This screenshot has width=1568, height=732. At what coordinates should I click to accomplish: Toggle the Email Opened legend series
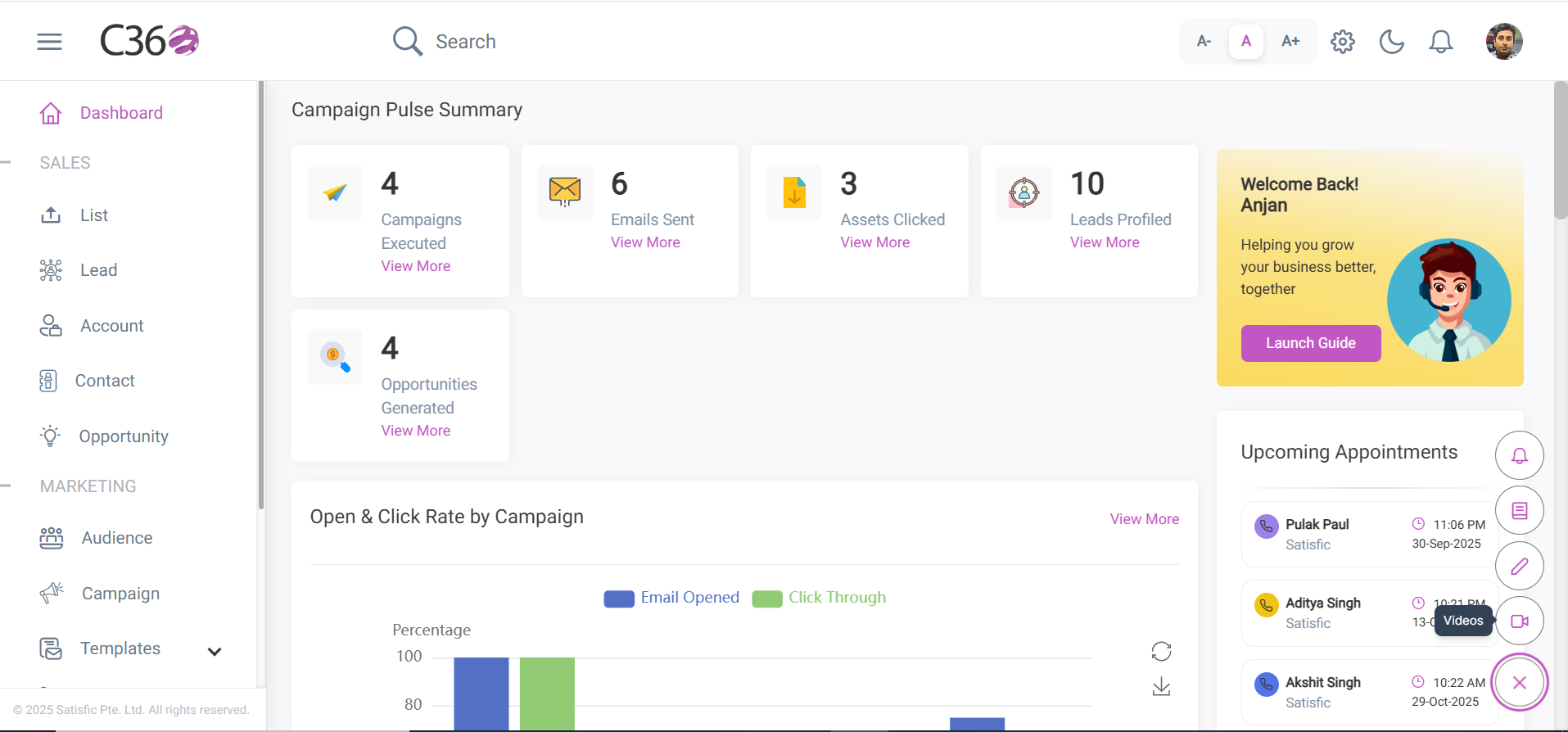(x=671, y=598)
